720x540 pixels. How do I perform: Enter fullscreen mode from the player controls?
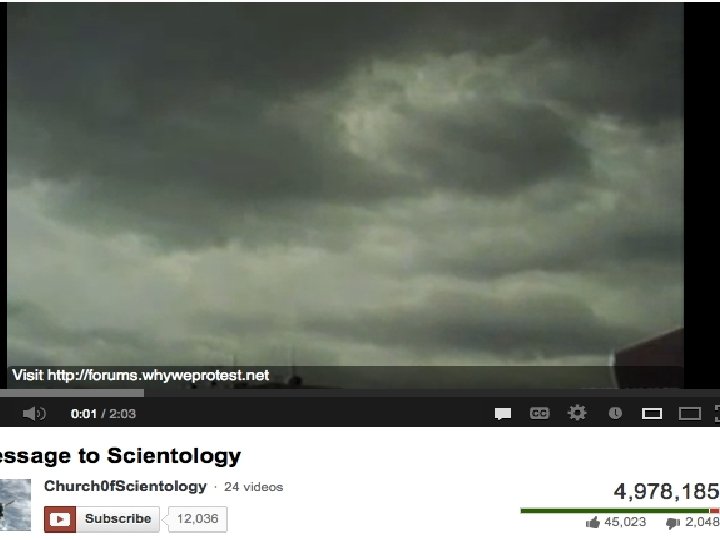tap(717, 414)
